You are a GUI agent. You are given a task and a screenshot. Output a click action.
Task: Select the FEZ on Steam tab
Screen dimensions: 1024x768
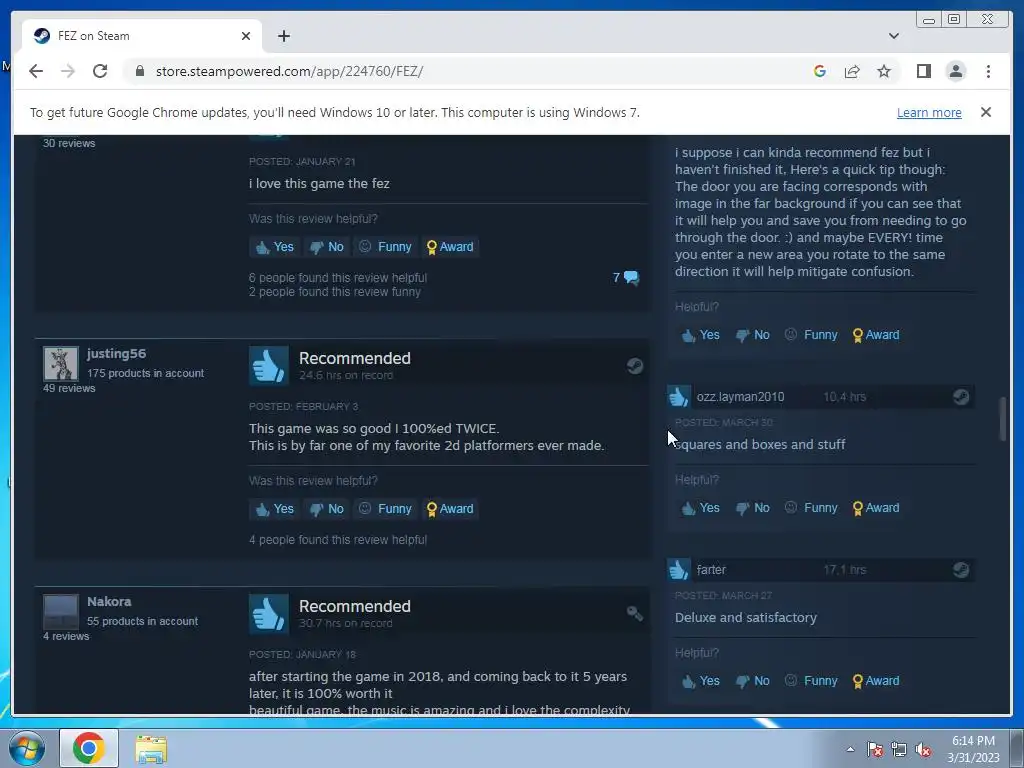[x=142, y=36]
